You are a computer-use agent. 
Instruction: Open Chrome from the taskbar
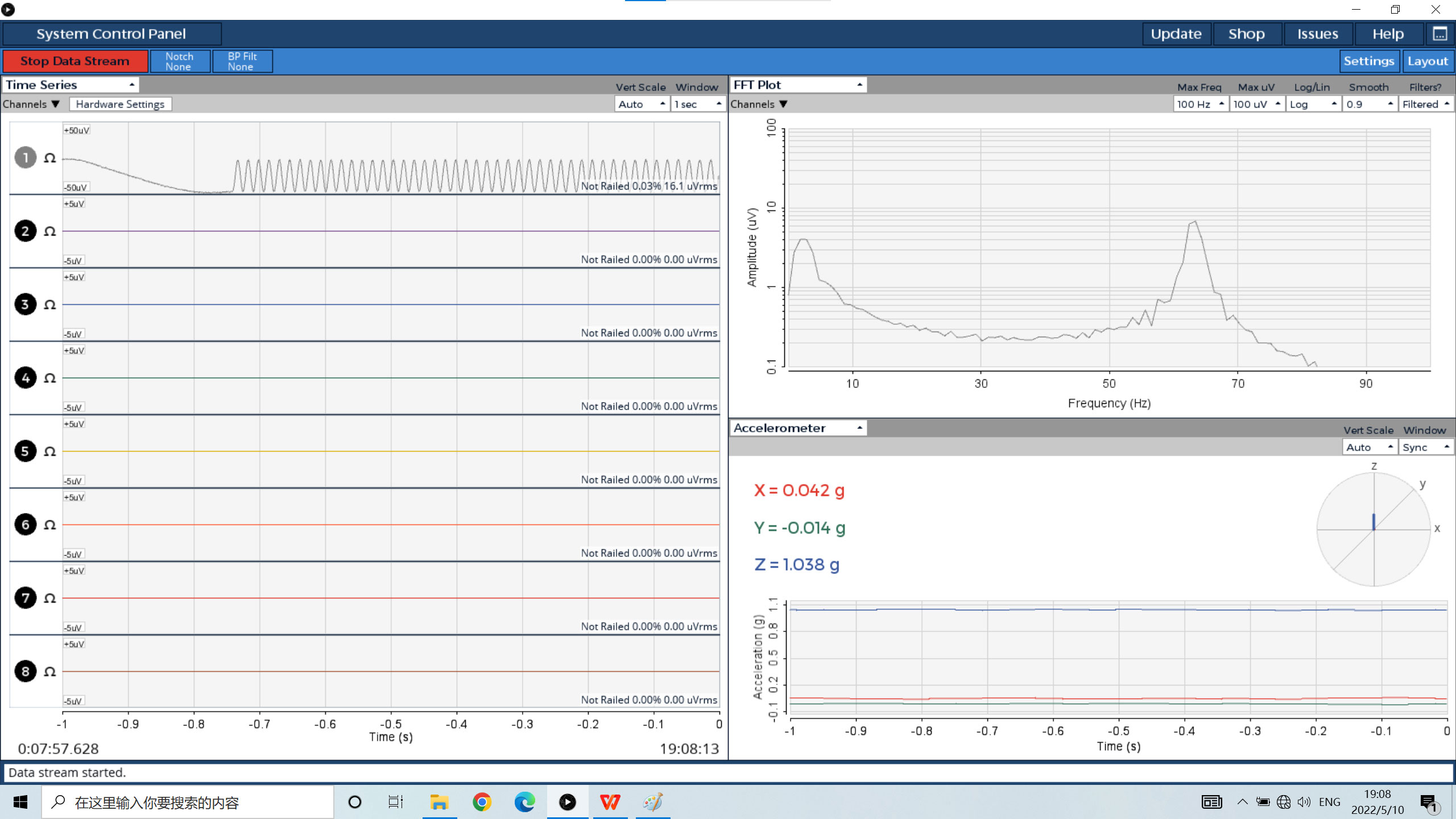[x=482, y=803]
